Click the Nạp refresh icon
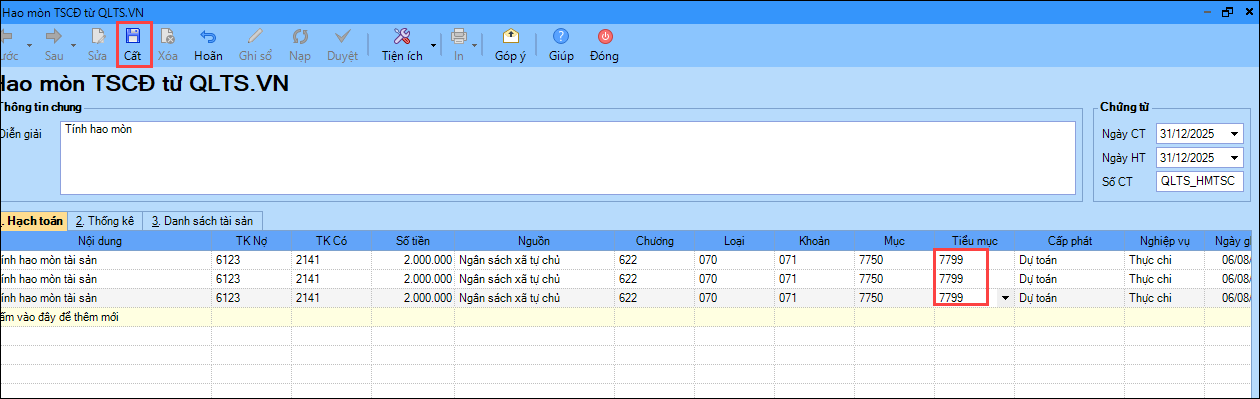Viewport: 1260px width, 399px height. 300,36
